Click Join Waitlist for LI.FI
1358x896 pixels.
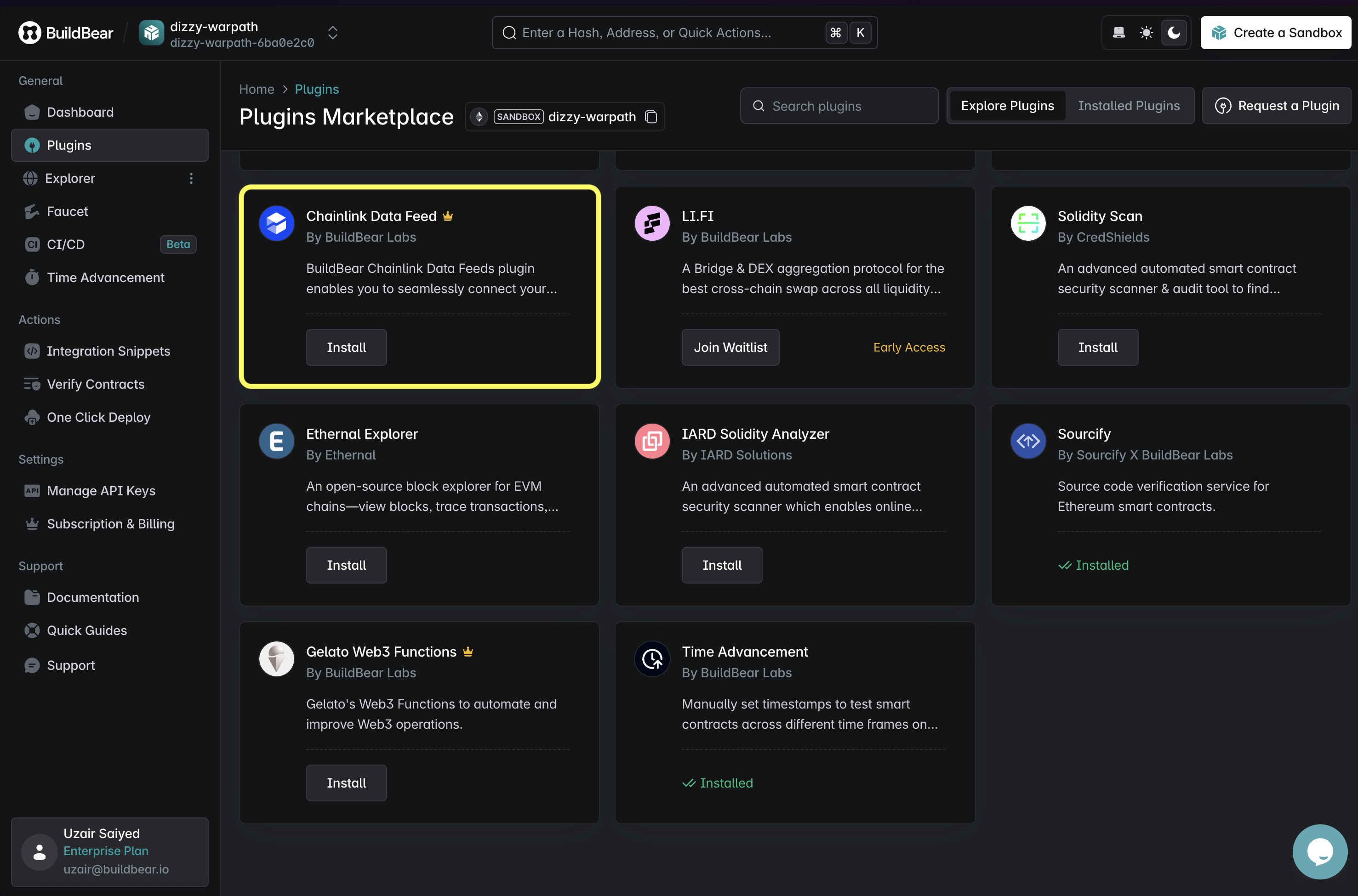(x=730, y=347)
